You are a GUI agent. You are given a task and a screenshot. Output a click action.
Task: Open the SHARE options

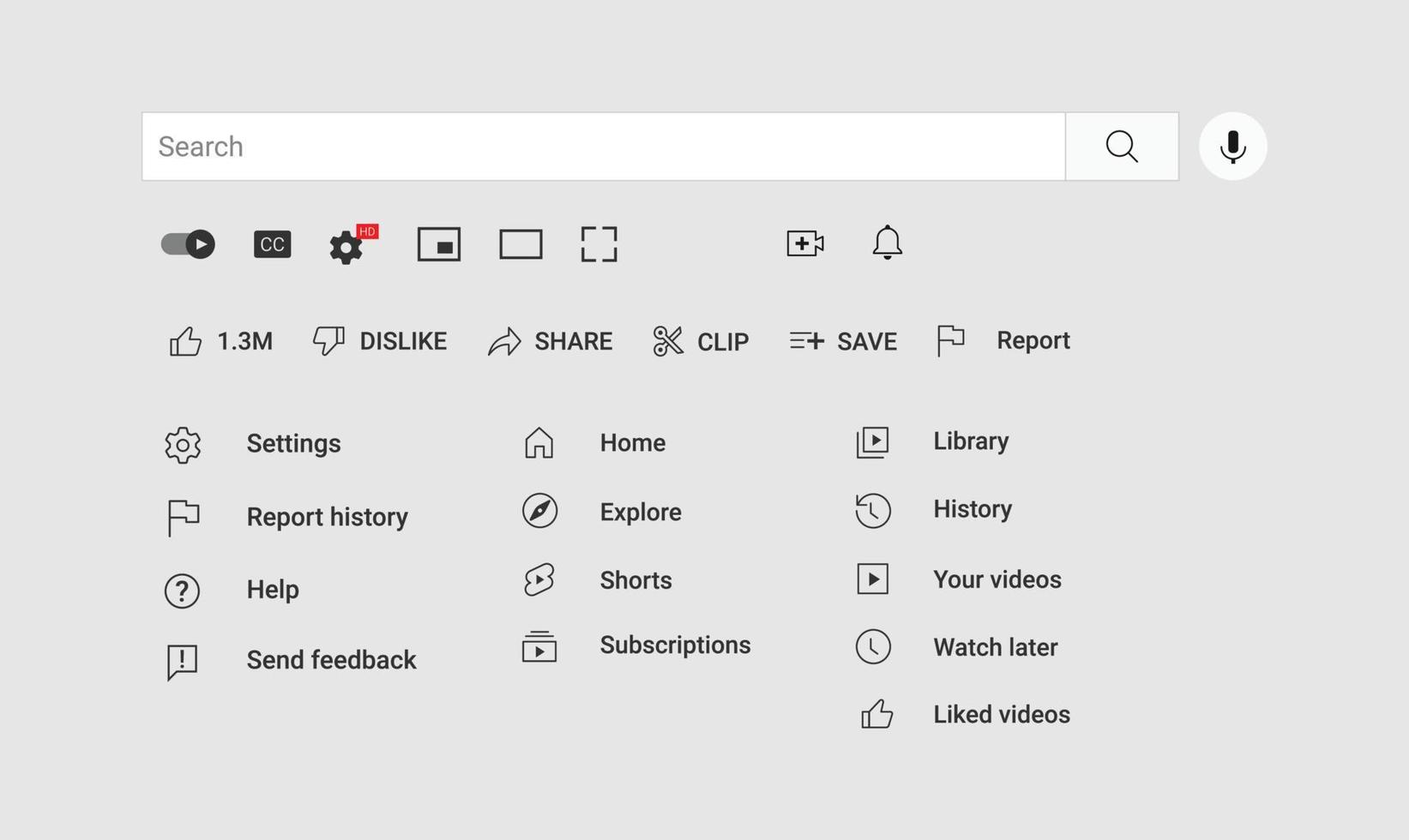(x=552, y=340)
